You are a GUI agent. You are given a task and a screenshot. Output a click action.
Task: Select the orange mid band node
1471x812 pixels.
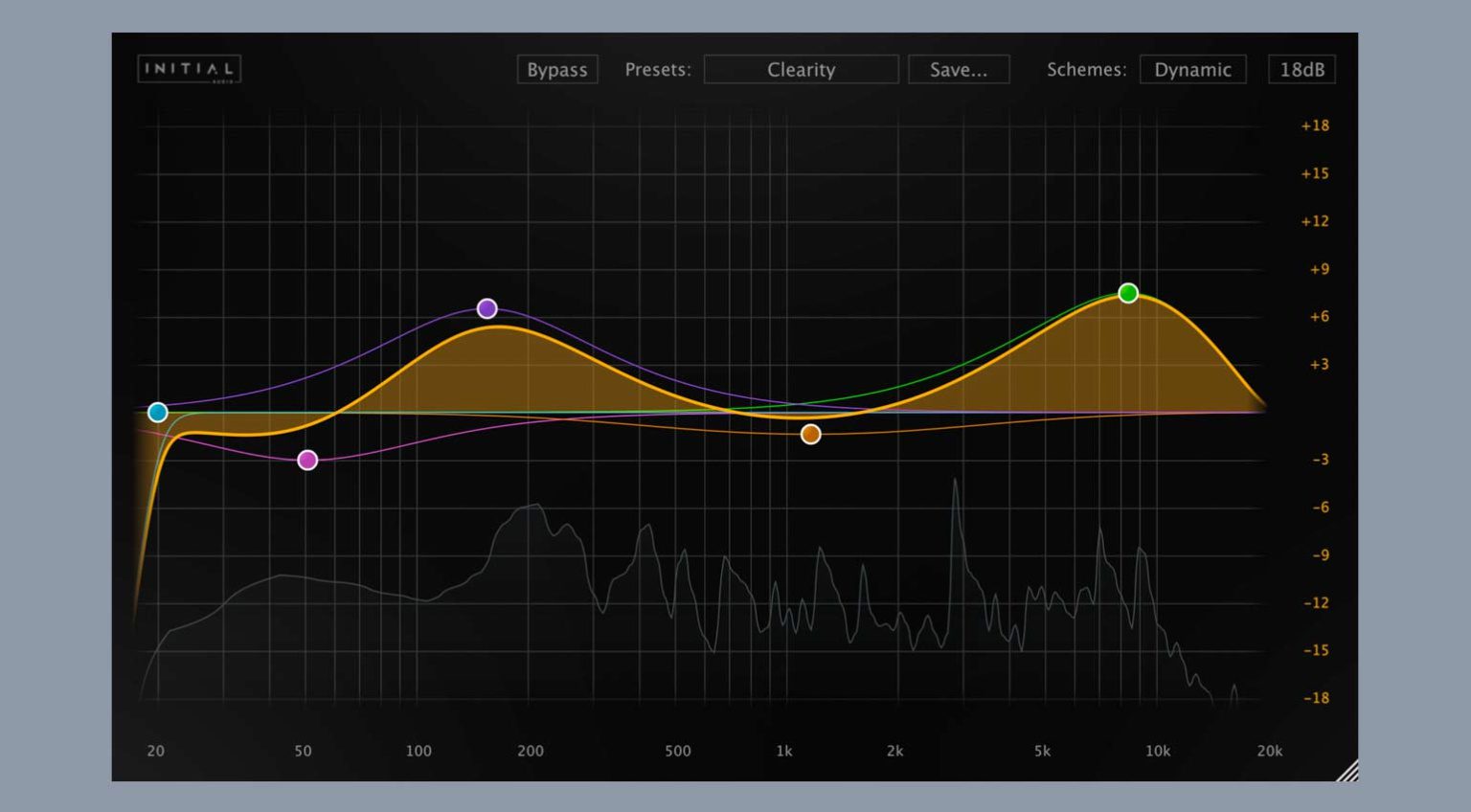tap(810, 433)
